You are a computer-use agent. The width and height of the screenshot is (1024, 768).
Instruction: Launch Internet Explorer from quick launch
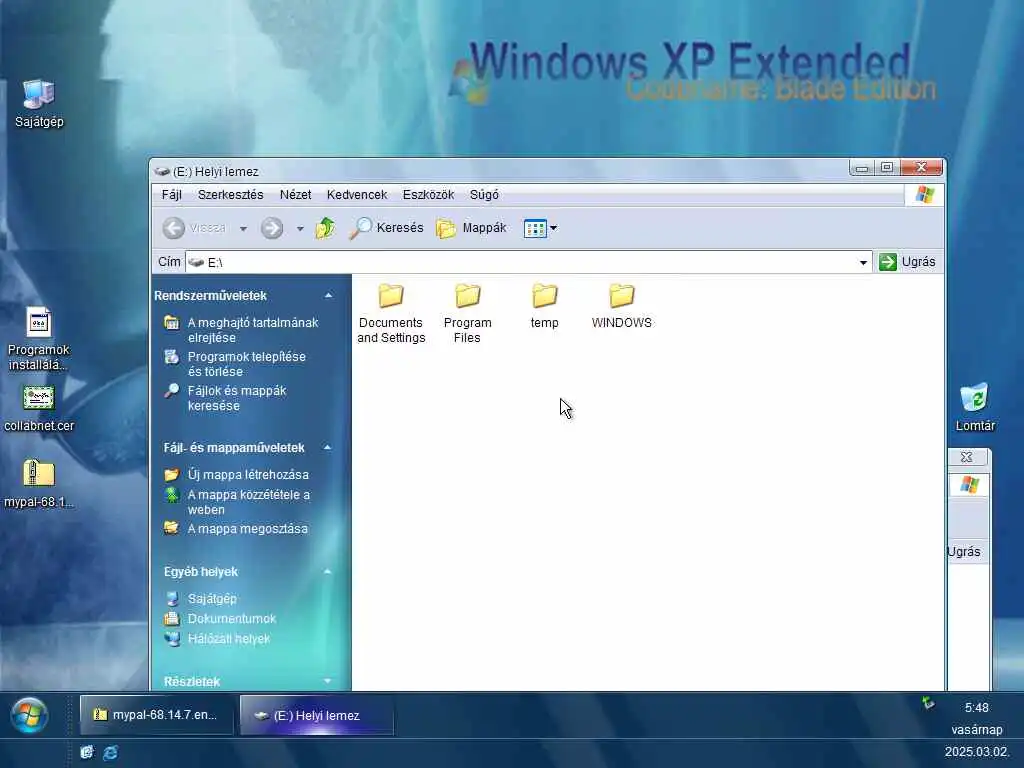(110, 752)
